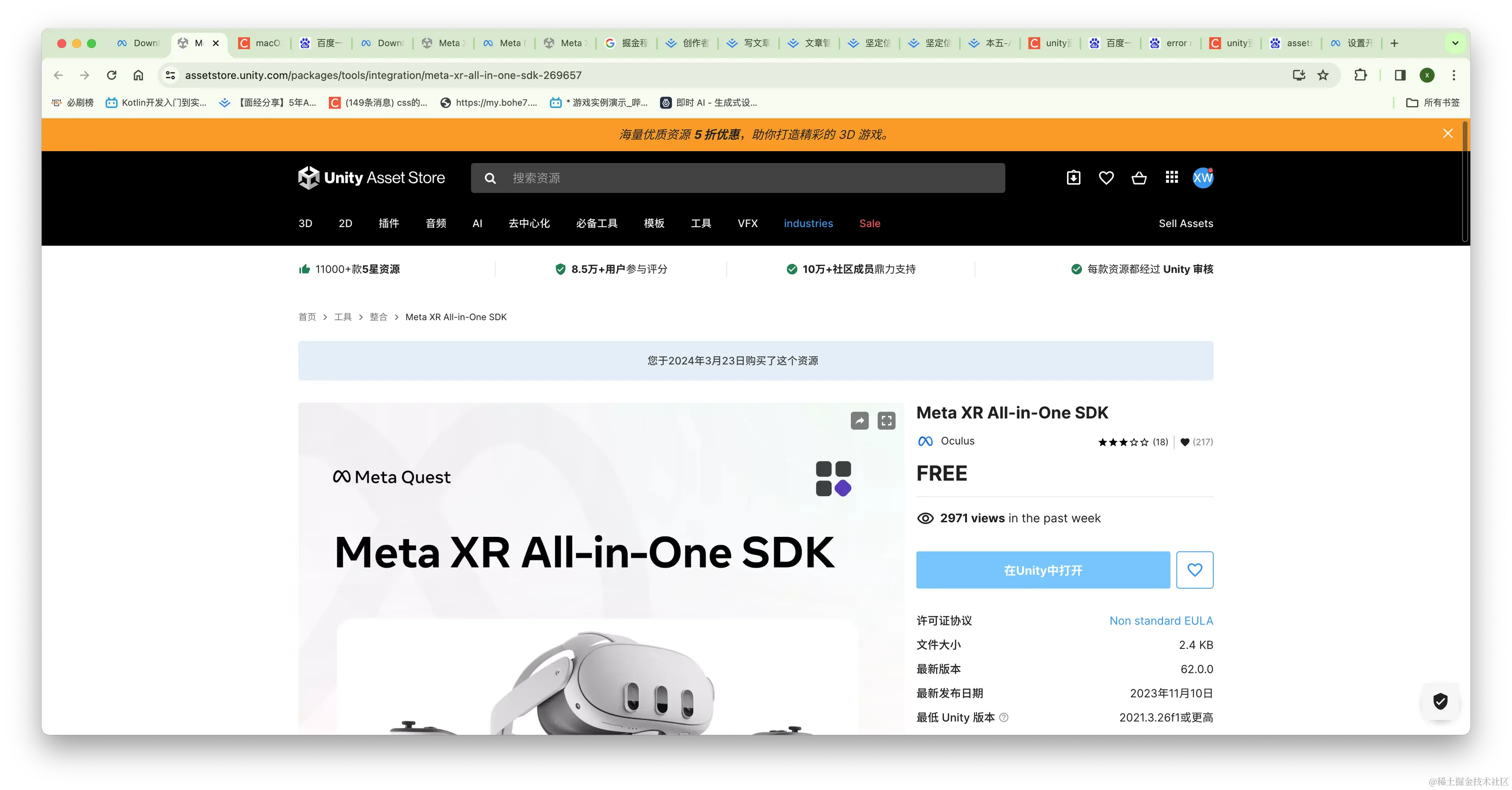1512x790 pixels.
Task: Open the 所有书签 bookmarks folder
Action: tap(1433, 103)
